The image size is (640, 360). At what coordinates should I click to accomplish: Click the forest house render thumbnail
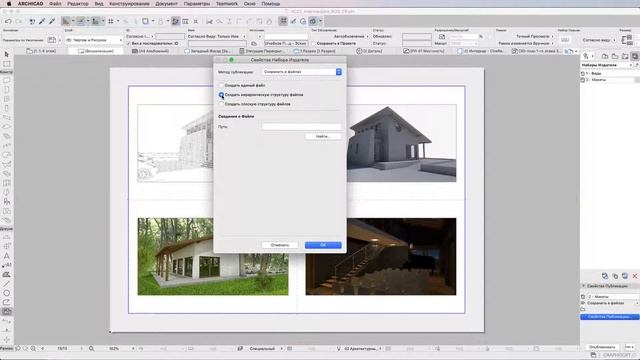click(213, 256)
